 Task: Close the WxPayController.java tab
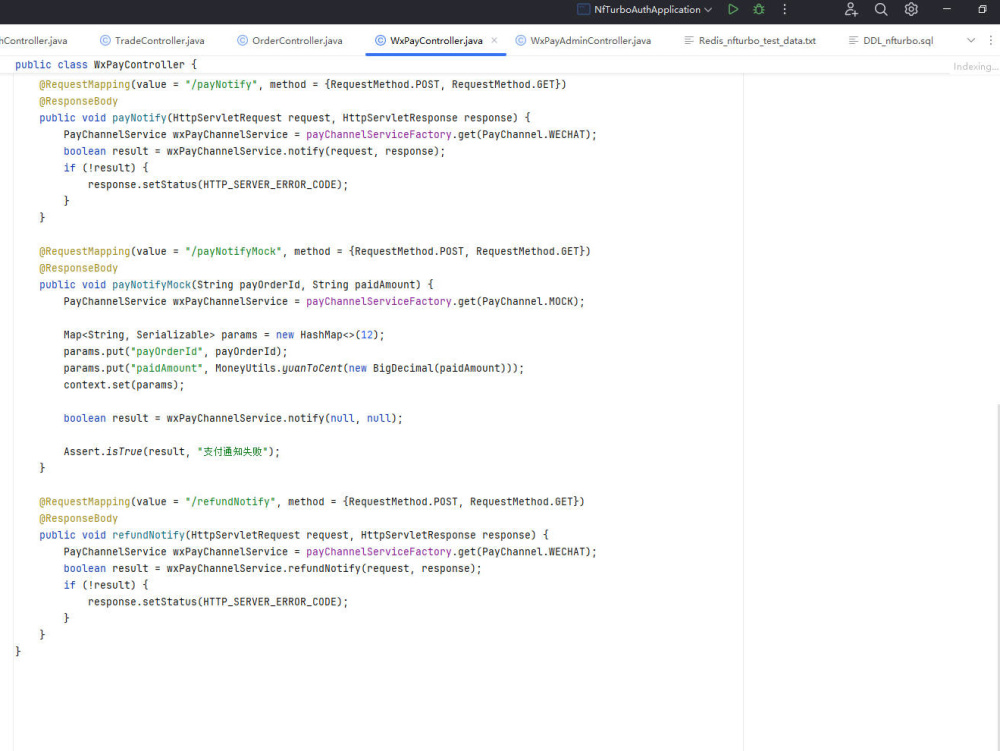click(x=494, y=40)
